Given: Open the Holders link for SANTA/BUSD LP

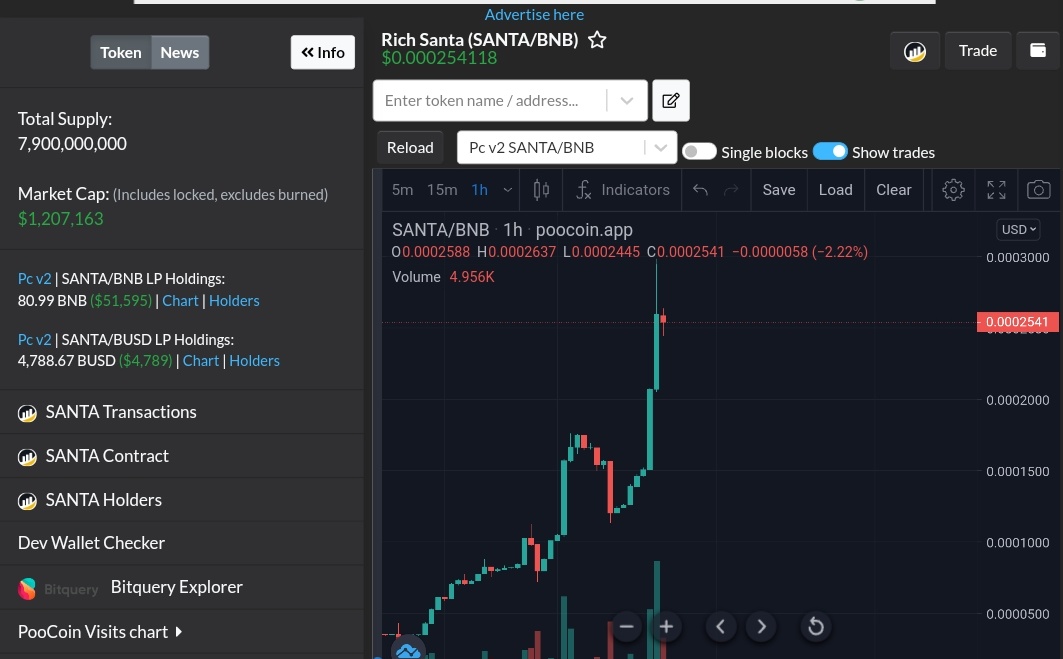Looking at the screenshot, I should 254,361.
